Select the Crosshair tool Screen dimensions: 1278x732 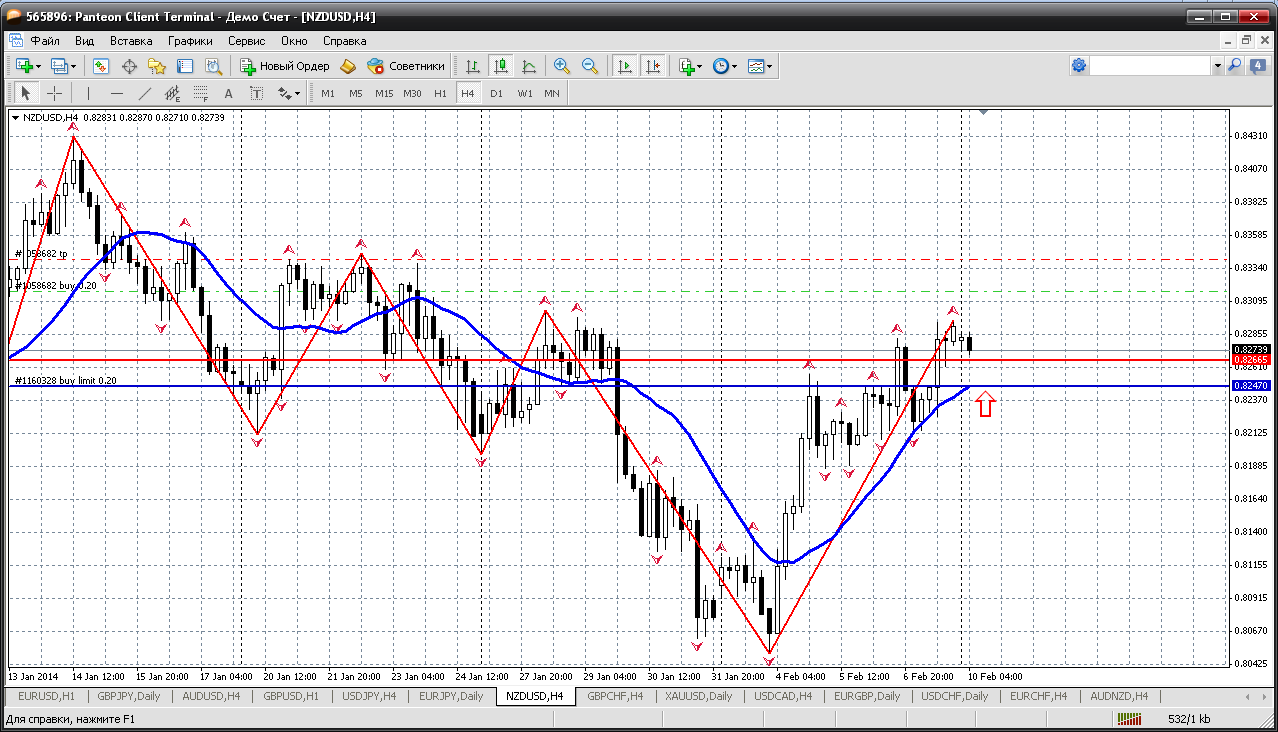coord(54,93)
